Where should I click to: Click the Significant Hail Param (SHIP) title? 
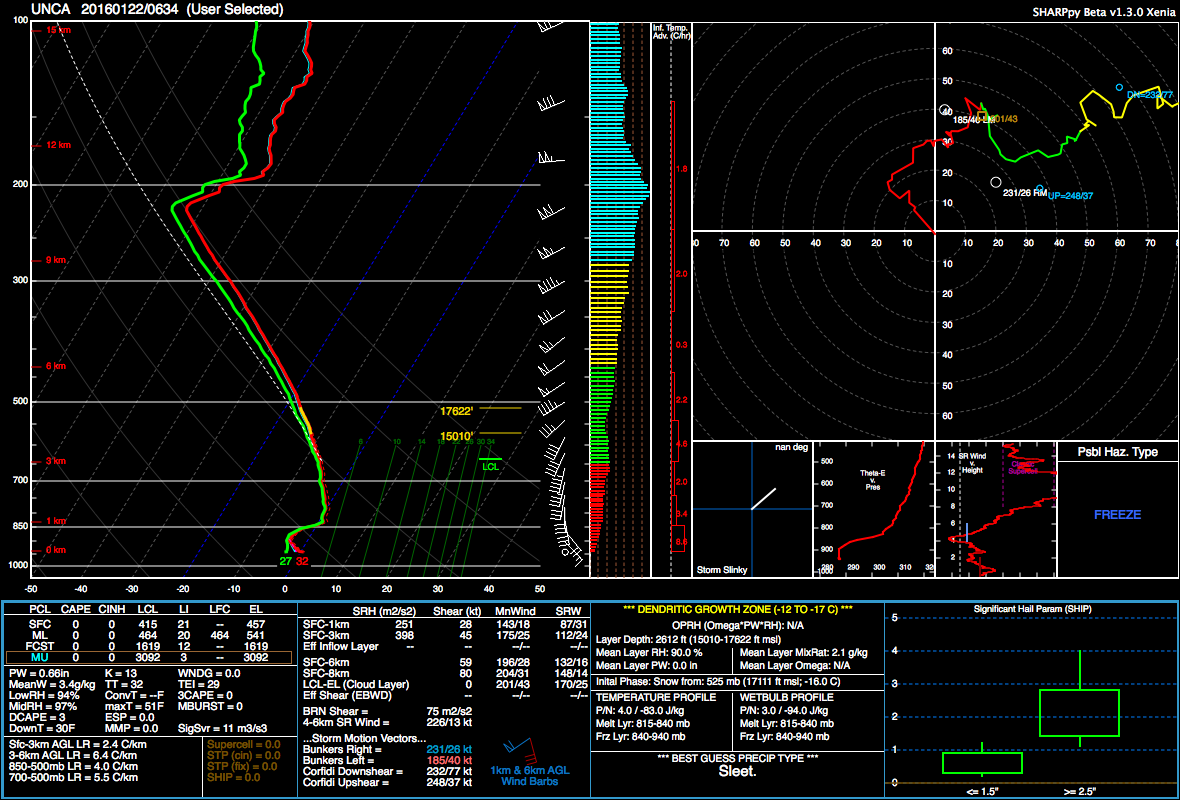tap(1032, 610)
